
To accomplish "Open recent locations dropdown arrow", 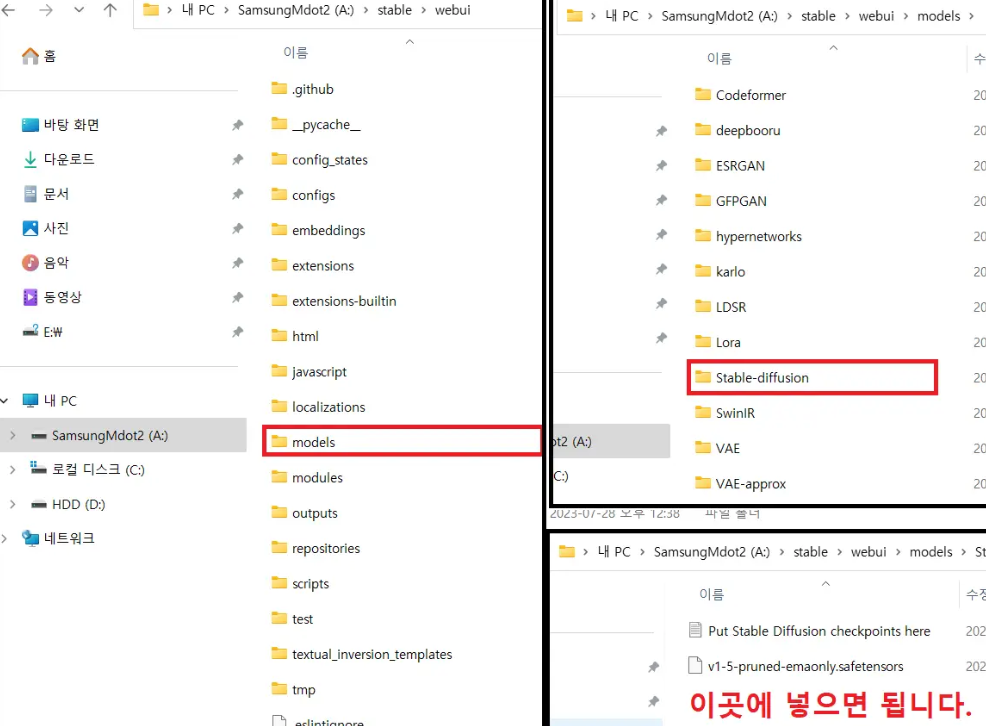I will [x=79, y=10].
